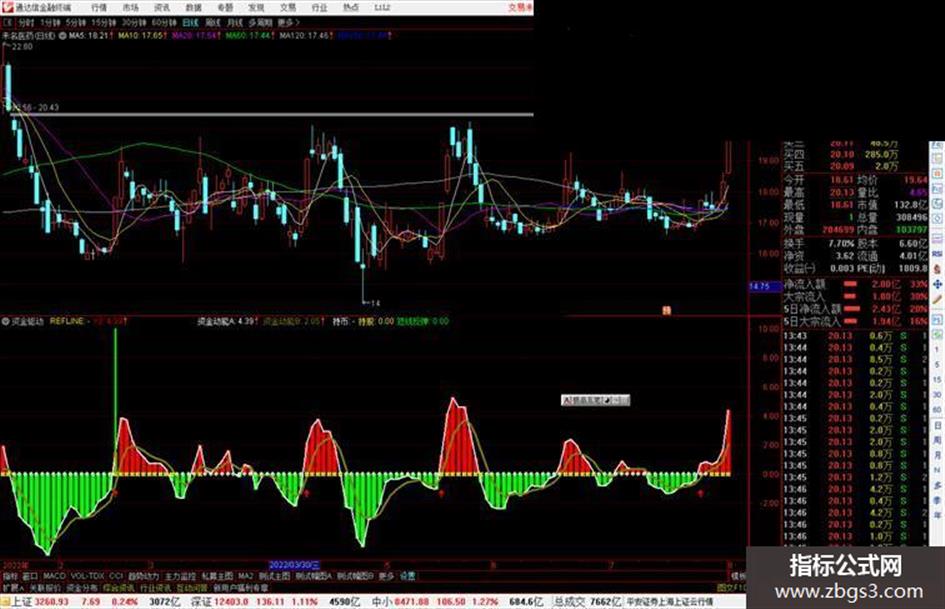Select the MACD indicator tab
945x609 pixels.
tap(54, 576)
